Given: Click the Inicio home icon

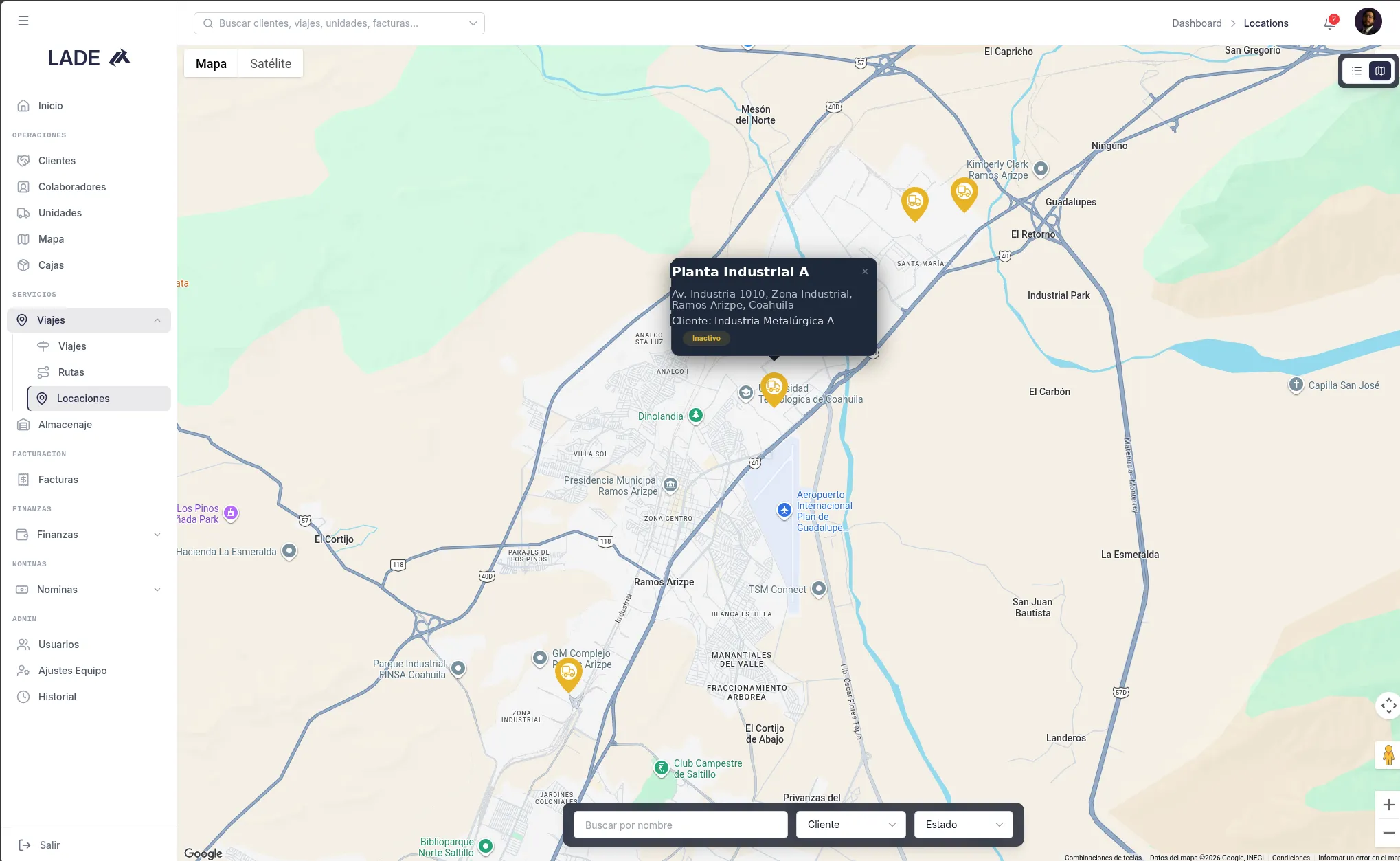Looking at the screenshot, I should pos(23,106).
